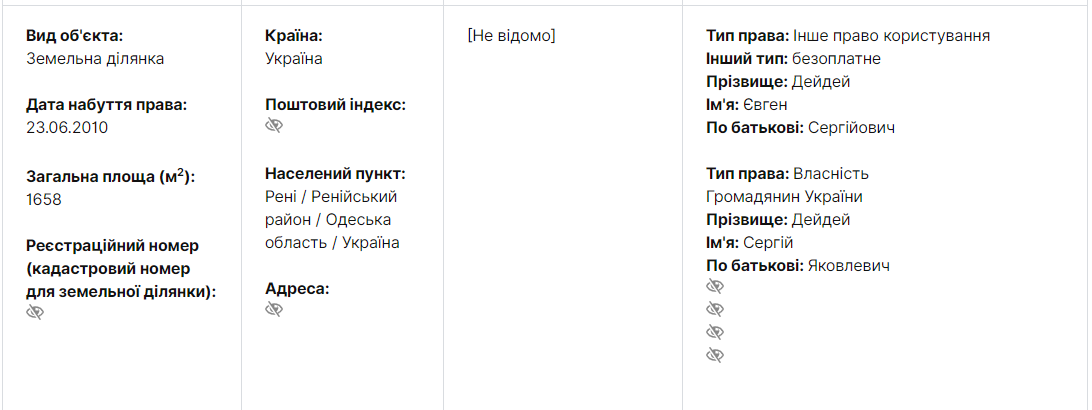Click the Ім'я: Сергій line
Image resolution: width=1092 pixels, height=410 pixels.
click(750, 243)
